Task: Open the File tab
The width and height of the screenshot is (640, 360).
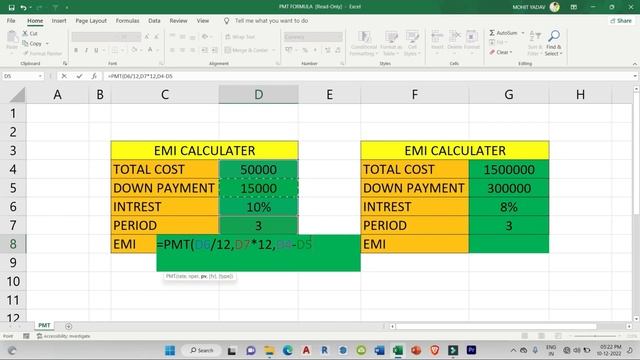Action: [11, 20]
